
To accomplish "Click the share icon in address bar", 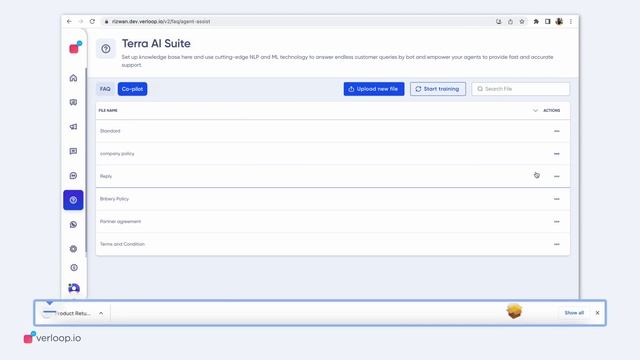I will [x=510, y=22].
